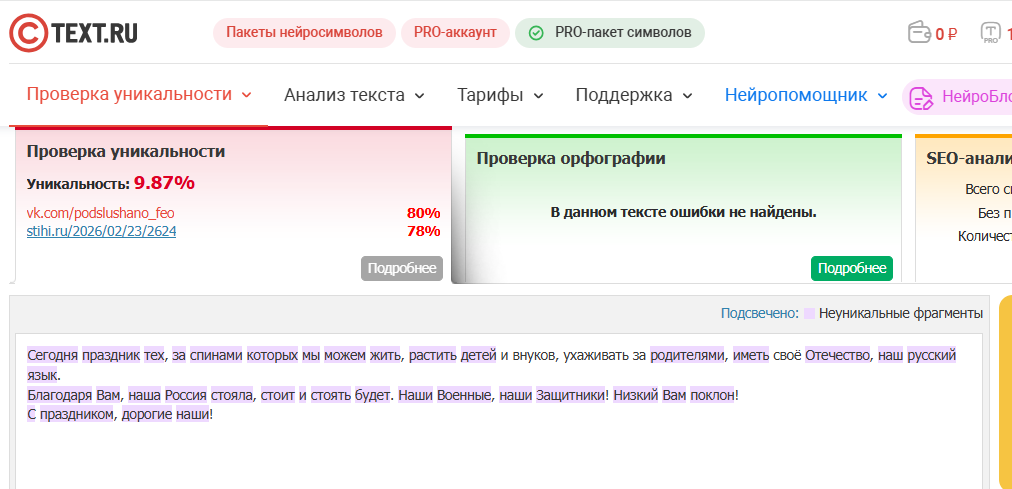Click the 80% match percentage
Screen dimensions: 1012x489
click(x=423, y=213)
